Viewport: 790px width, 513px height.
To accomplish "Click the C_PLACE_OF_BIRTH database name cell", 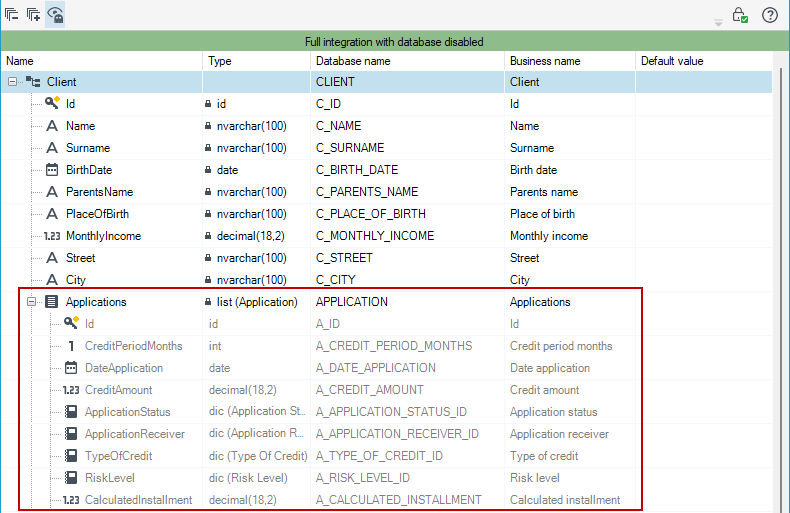I will [x=407, y=214].
